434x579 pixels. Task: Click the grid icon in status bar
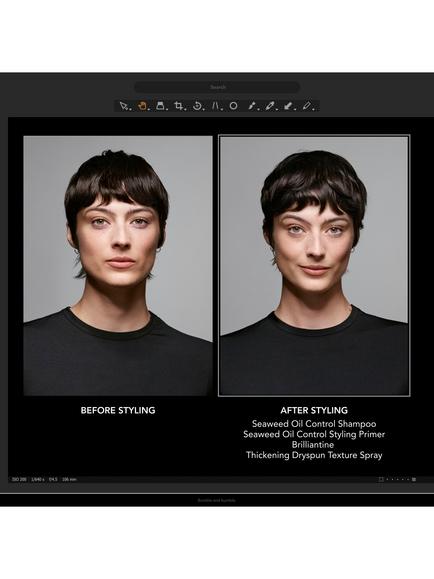pyautogui.click(x=414, y=479)
